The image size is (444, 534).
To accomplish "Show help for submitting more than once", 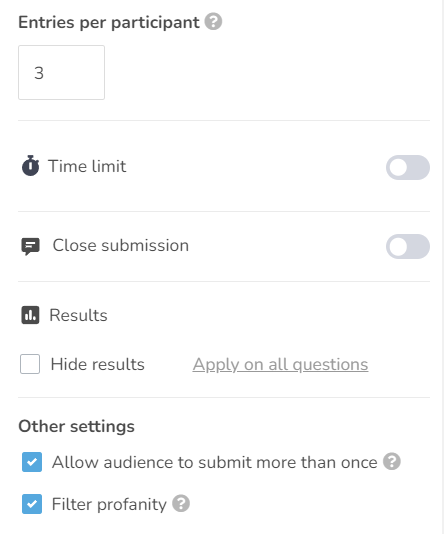I will 392,461.
